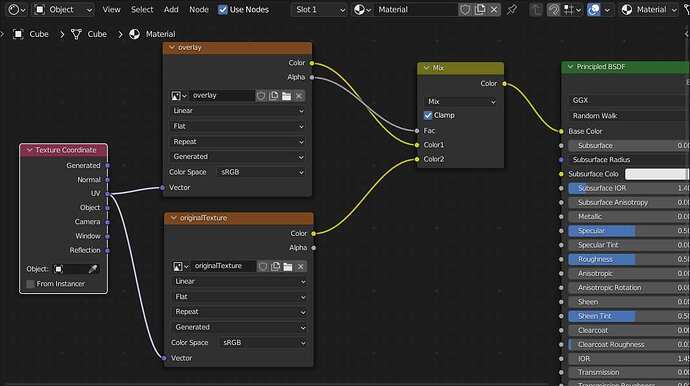Screen dimensions: 690x386
Task: Browse images in the originalTexture node
Action: 181,266
